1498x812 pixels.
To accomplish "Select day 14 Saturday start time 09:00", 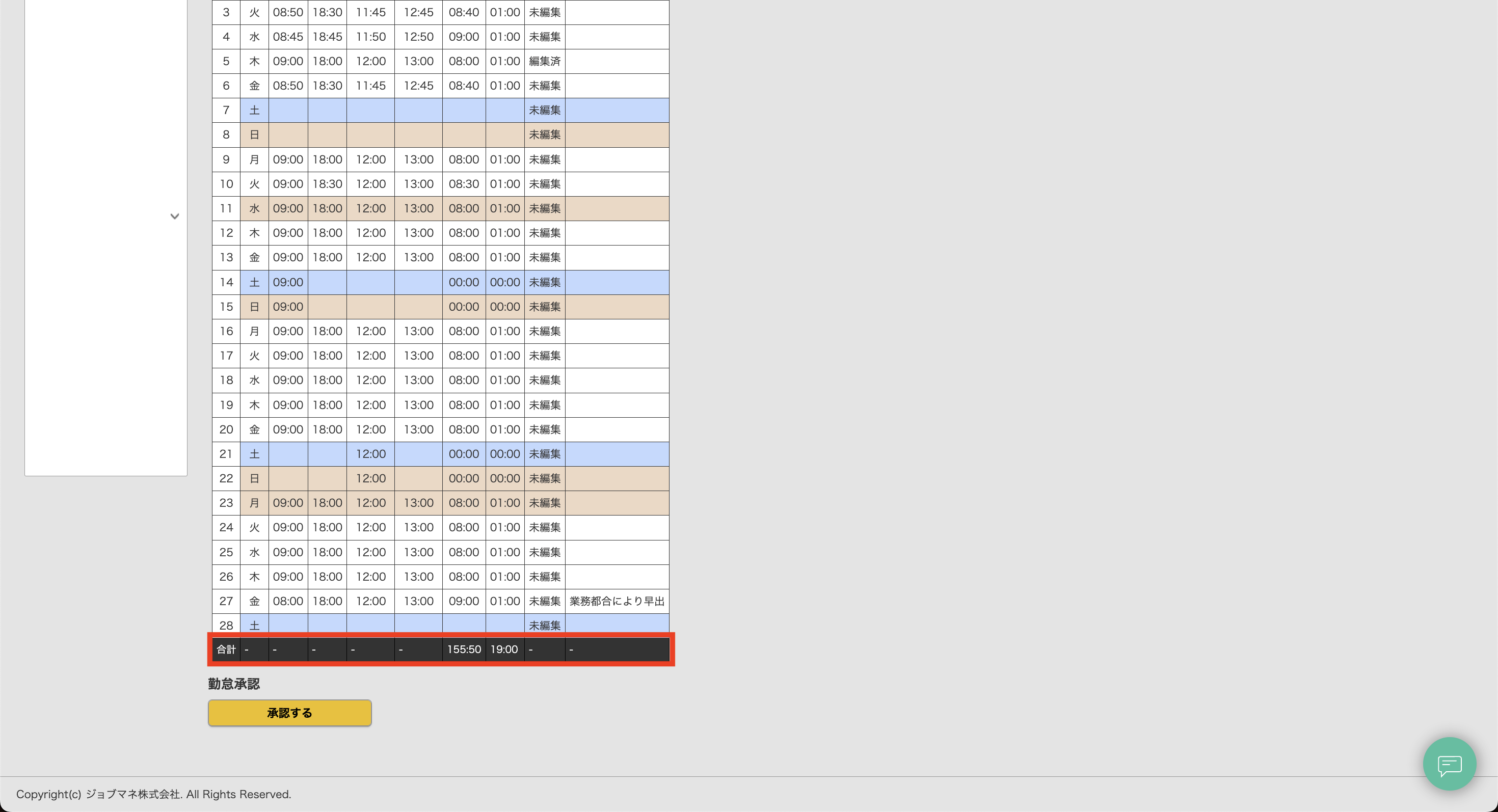I will (288, 283).
